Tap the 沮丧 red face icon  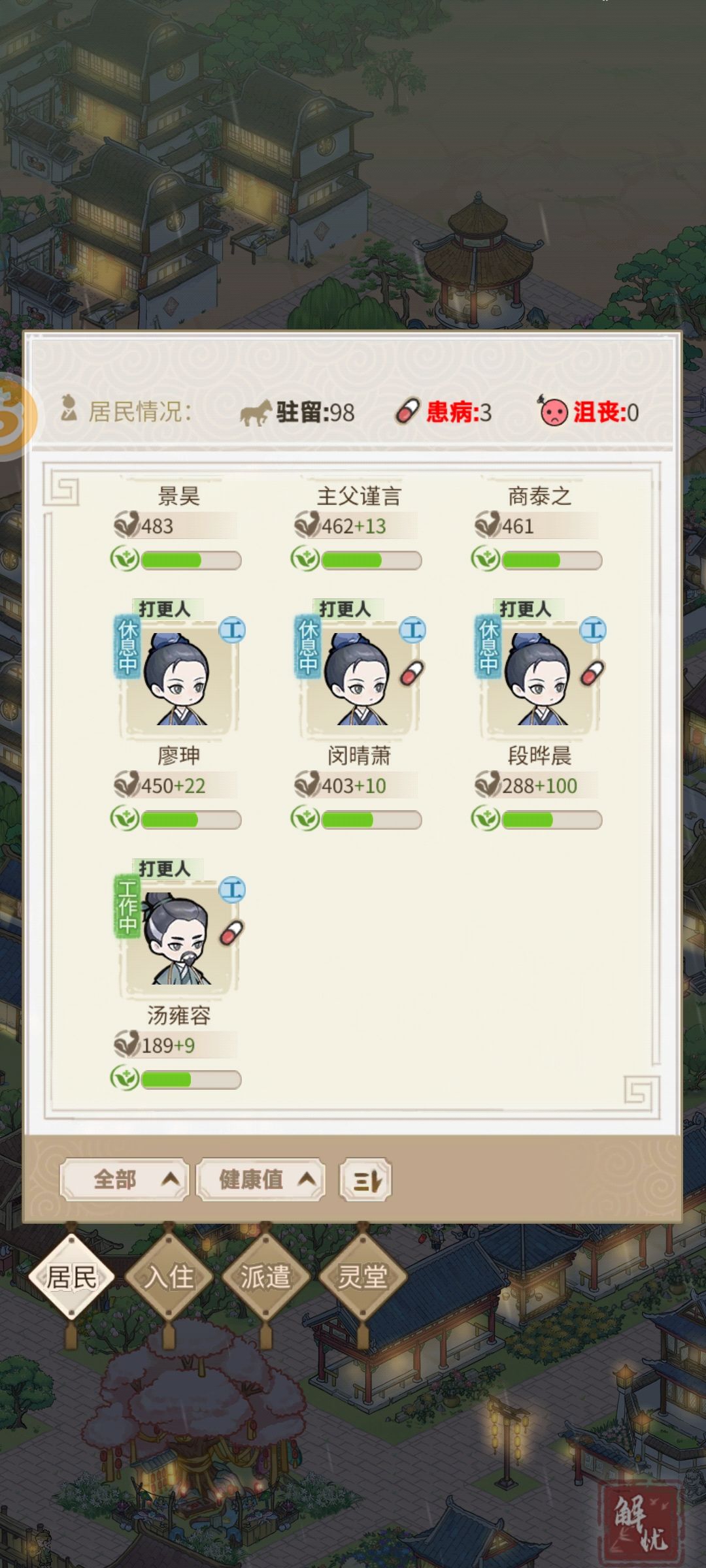(552, 411)
